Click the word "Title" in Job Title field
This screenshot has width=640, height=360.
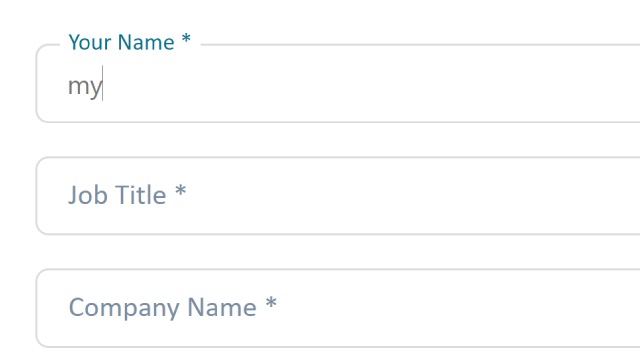tap(141, 194)
